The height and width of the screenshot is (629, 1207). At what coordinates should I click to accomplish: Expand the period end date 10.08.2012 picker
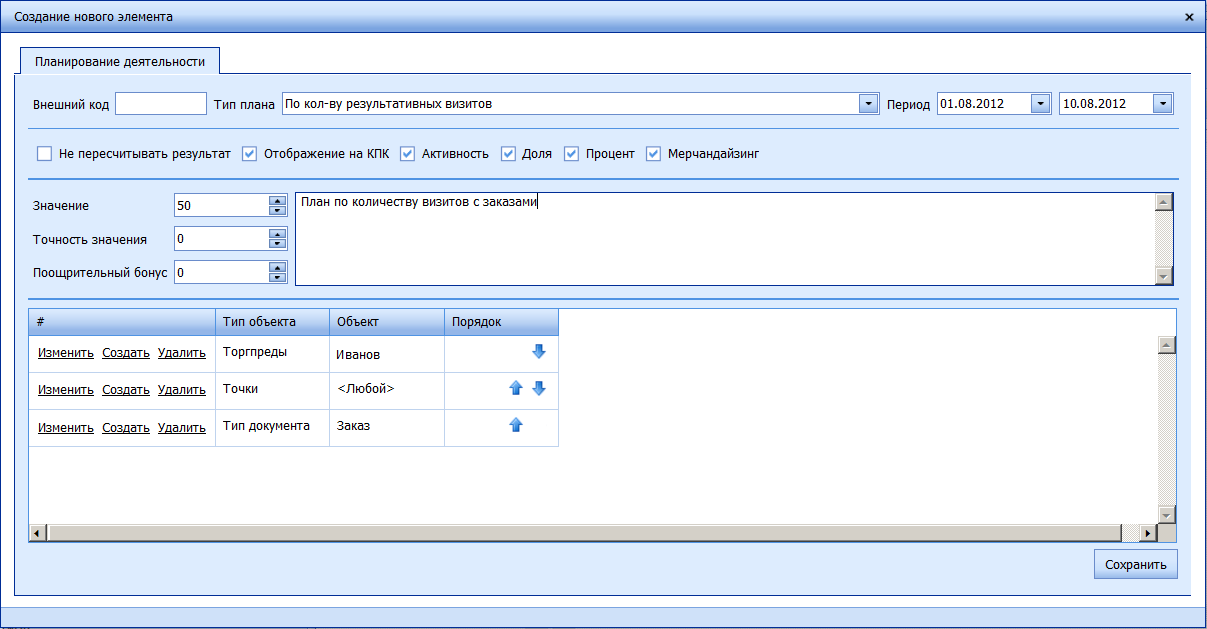(x=1162, y=104)
